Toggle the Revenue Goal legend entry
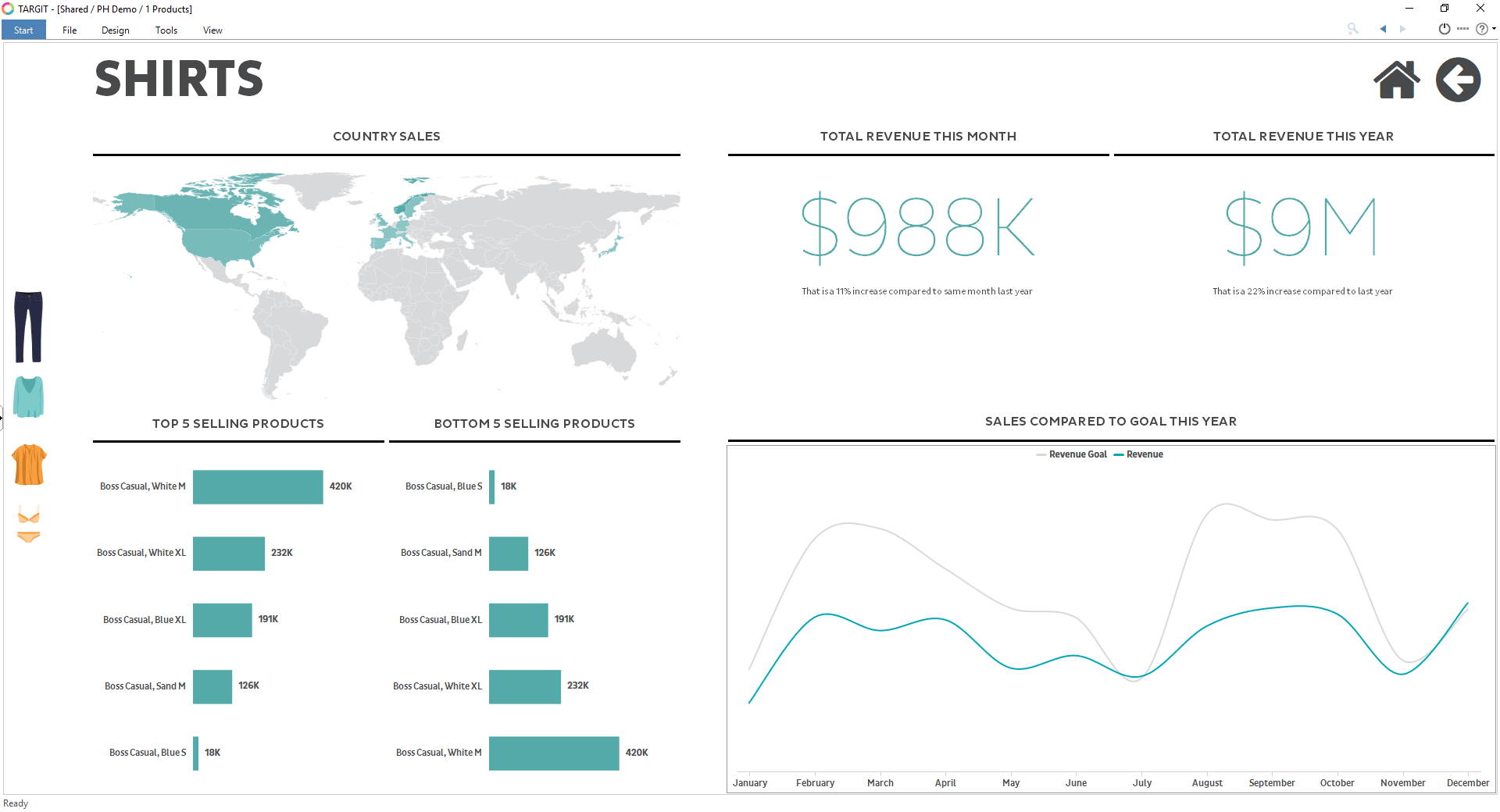This screenshot has height=812, width=1500. coord(1071,454)
